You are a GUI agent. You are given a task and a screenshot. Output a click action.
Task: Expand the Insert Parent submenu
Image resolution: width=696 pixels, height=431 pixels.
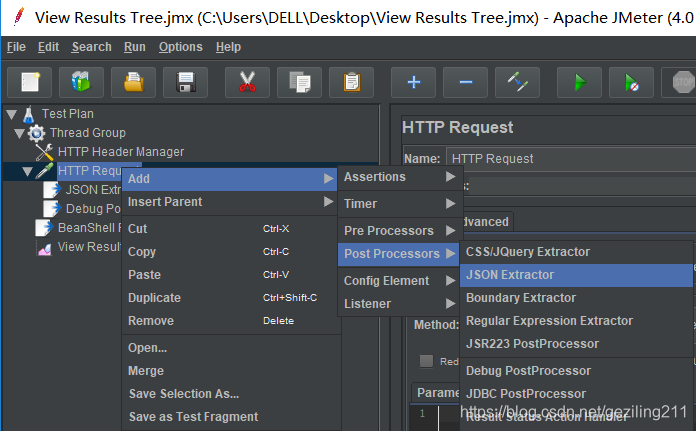(229, 202)
